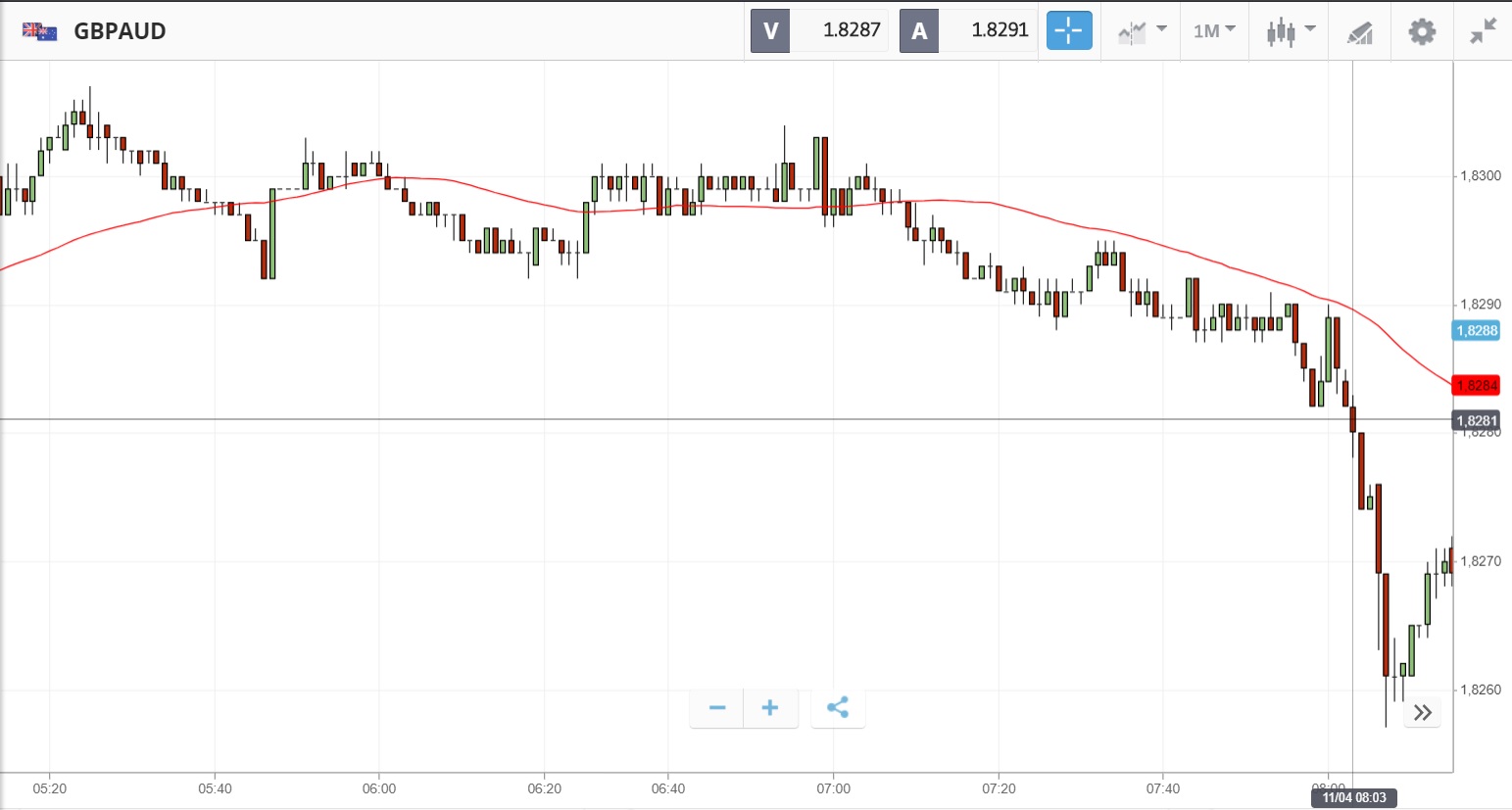
Task: Open chart settings gear
Action: 1422,31
